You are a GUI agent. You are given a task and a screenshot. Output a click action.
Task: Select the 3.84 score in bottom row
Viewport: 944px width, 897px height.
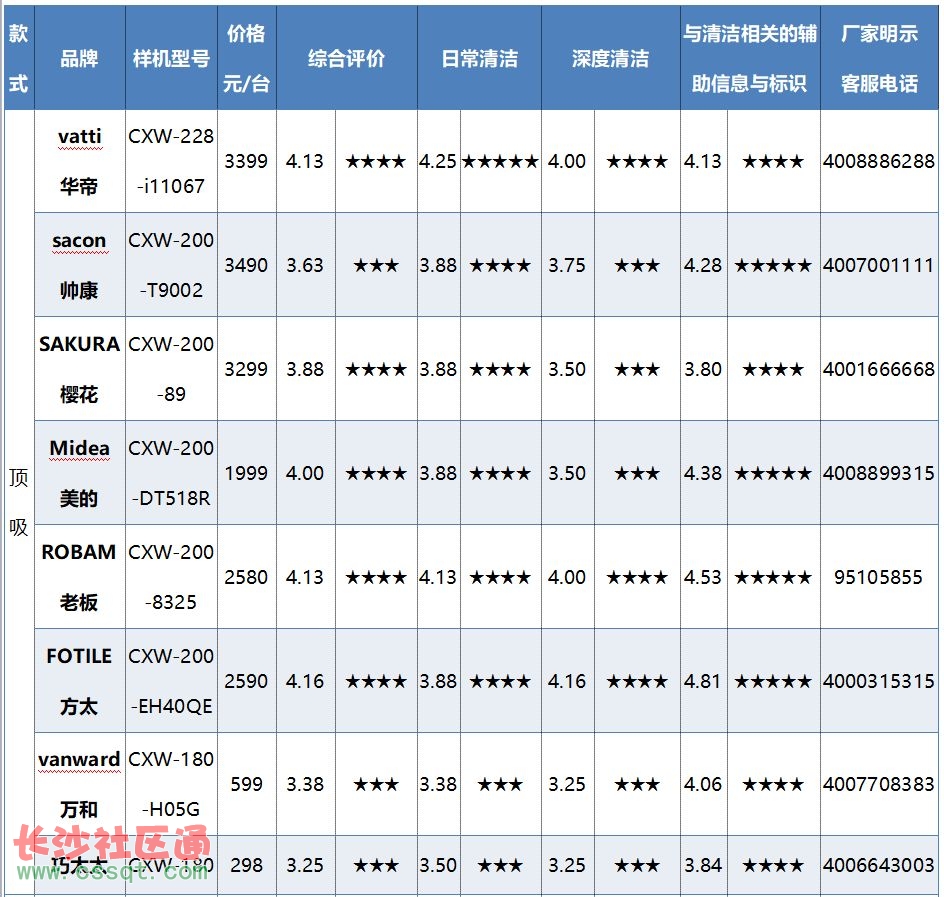pos(703,865)
